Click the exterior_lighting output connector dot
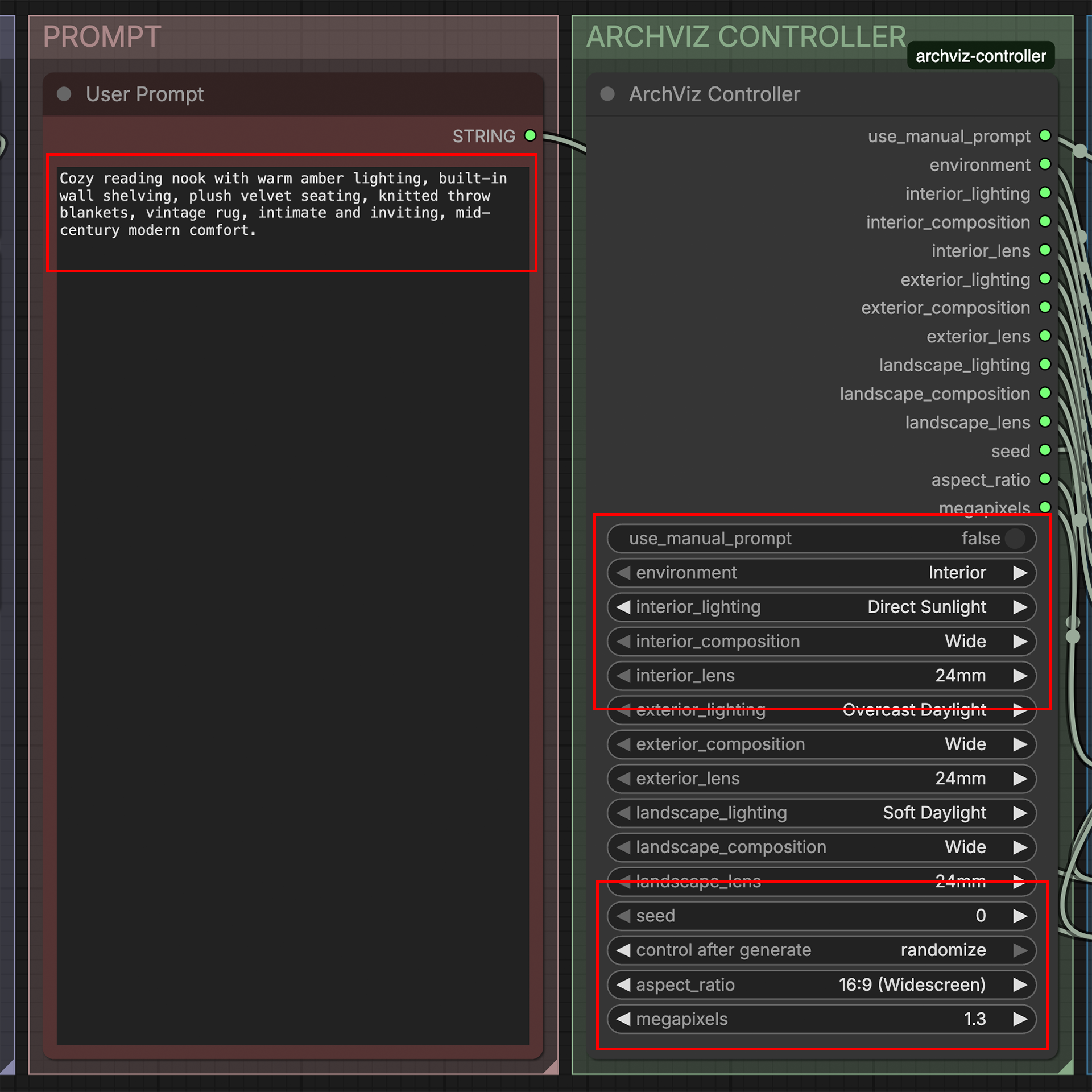Viewport: 1092px width, 1092px height. [1045, 279]
